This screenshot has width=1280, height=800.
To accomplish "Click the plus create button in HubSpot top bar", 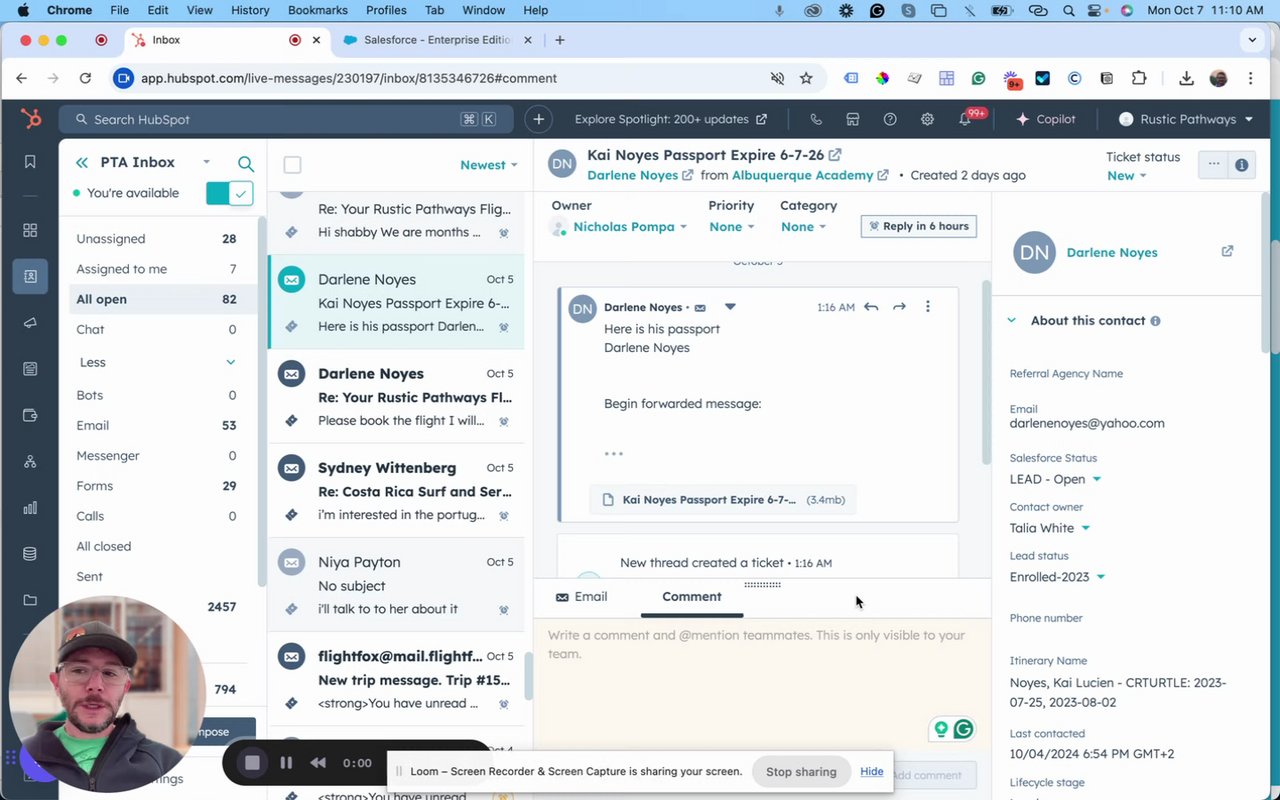I will [x=538, y=119].
